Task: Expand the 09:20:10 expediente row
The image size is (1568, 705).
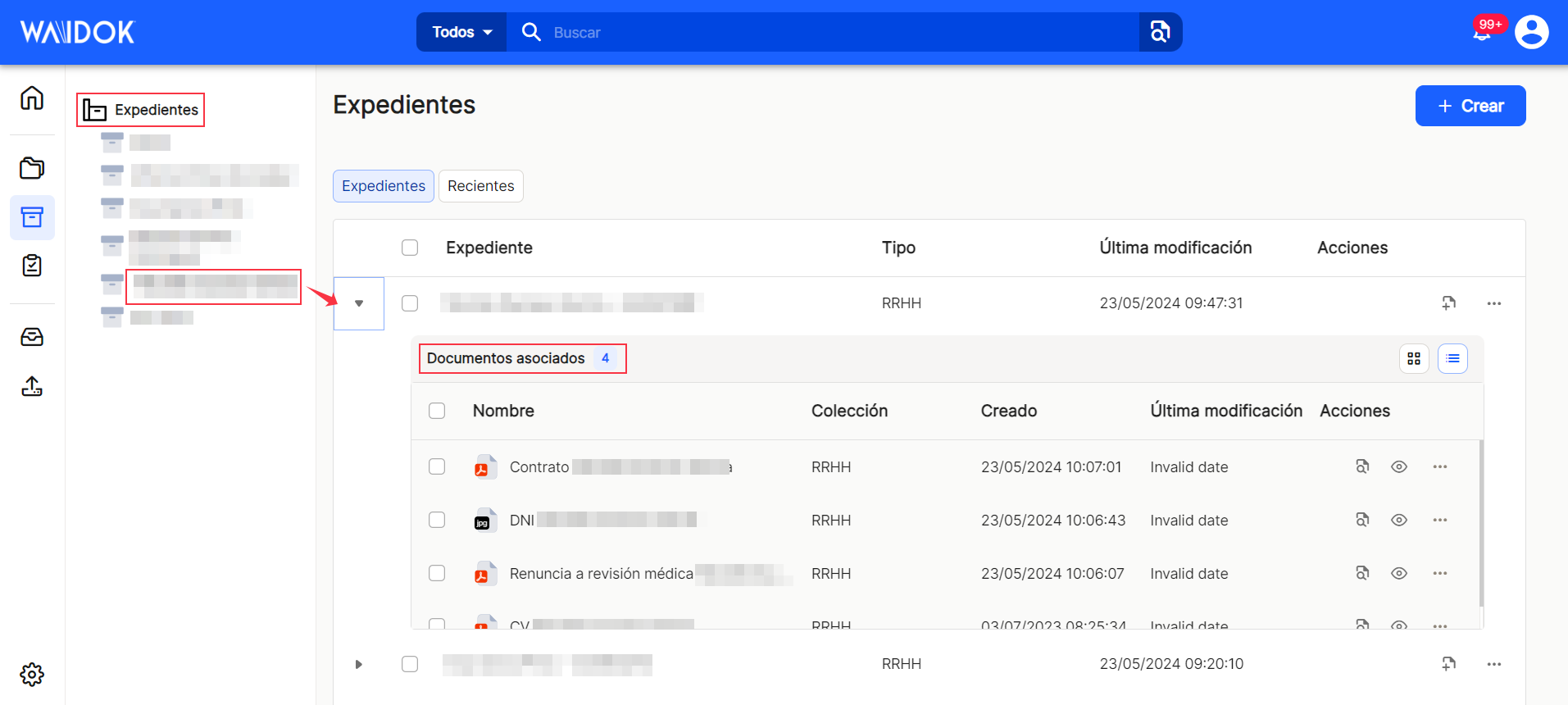Action: (358, 664)
